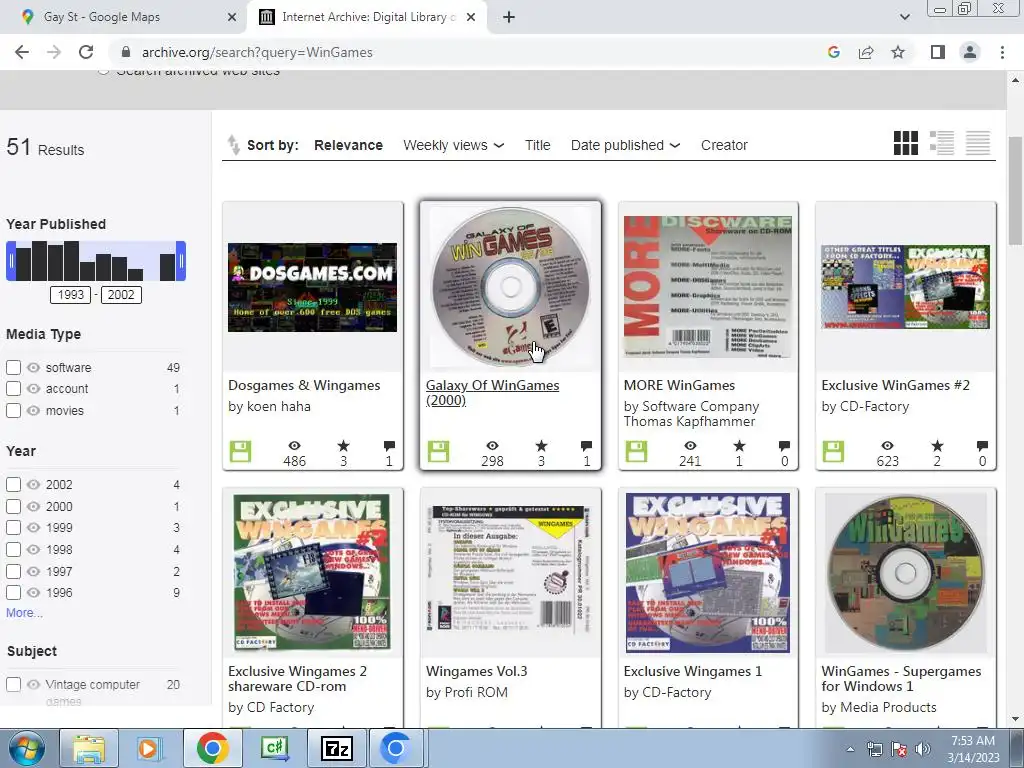Check the 2002 year filter

click(13, 485)
